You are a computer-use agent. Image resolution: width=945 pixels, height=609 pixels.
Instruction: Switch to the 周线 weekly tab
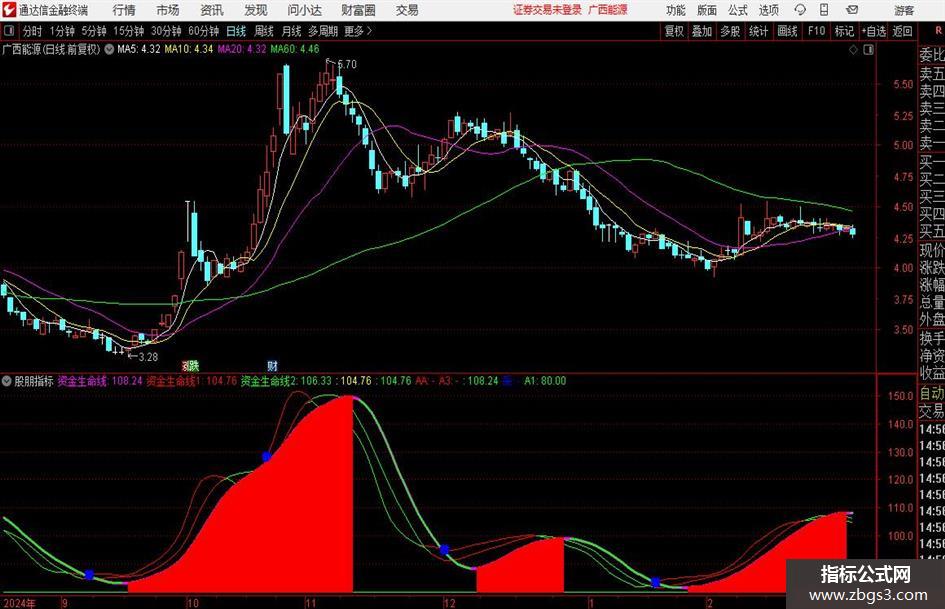tap(263, 31)
